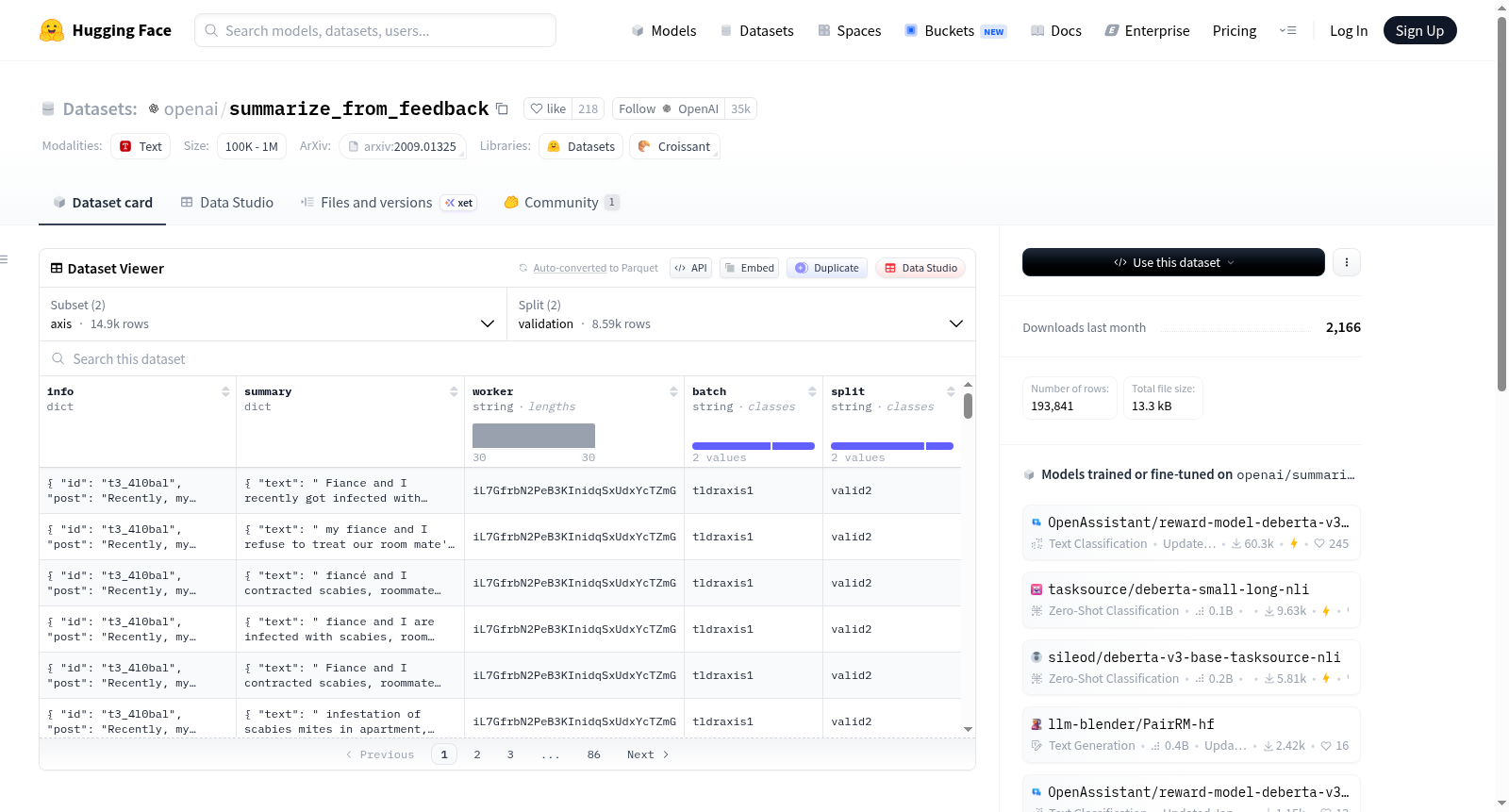1509x812 pixels.
Task: Open tasksource/deberta-small-long-nli model
Action: click(1191, 600)
